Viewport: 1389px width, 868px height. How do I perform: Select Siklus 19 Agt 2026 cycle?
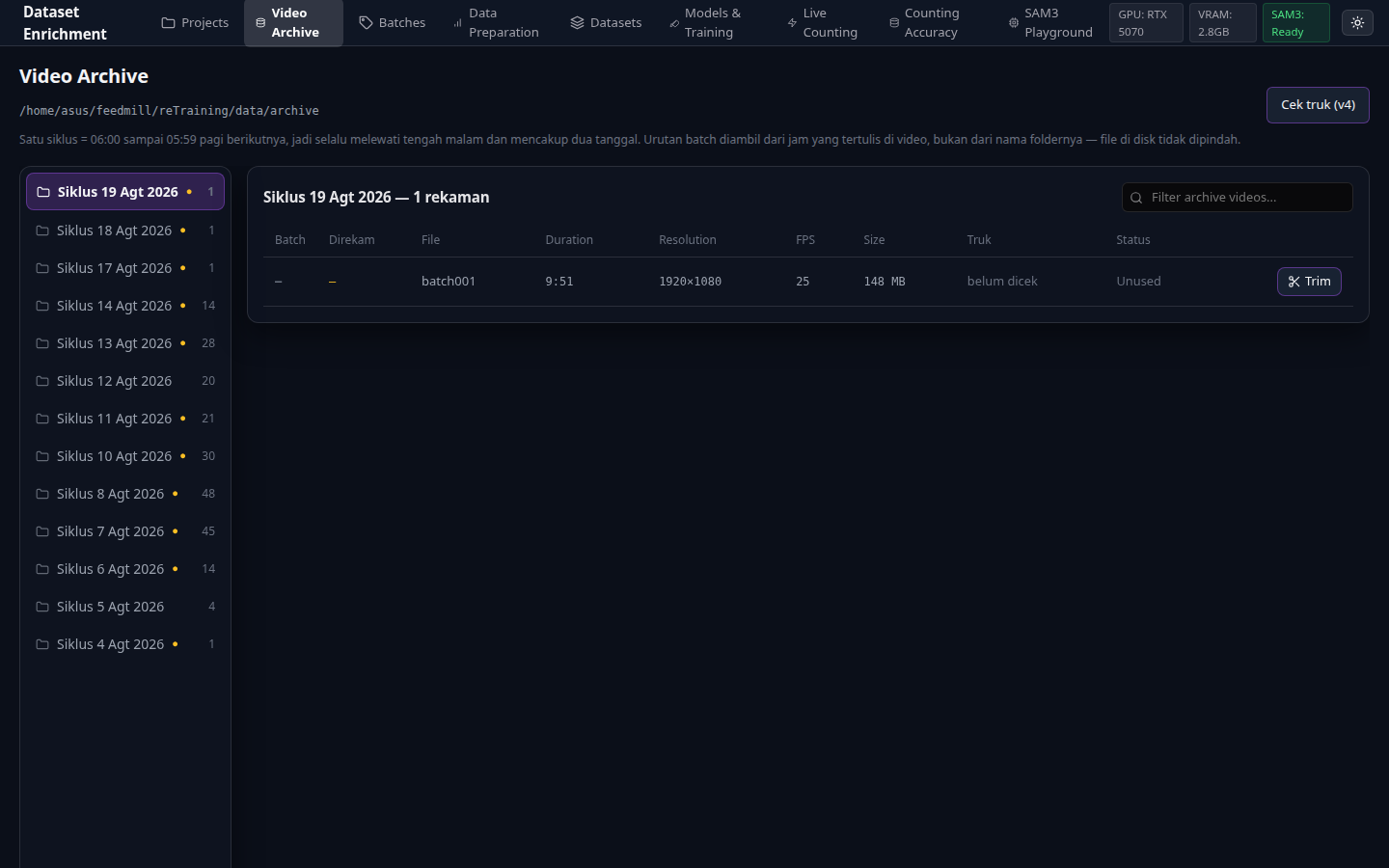coord(125,192)
